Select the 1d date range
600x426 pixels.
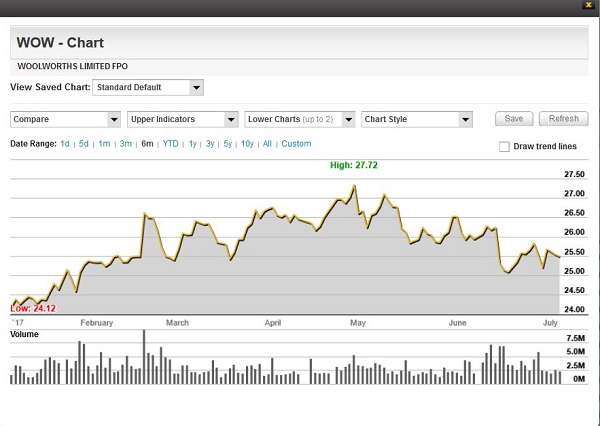click(65, 144)
